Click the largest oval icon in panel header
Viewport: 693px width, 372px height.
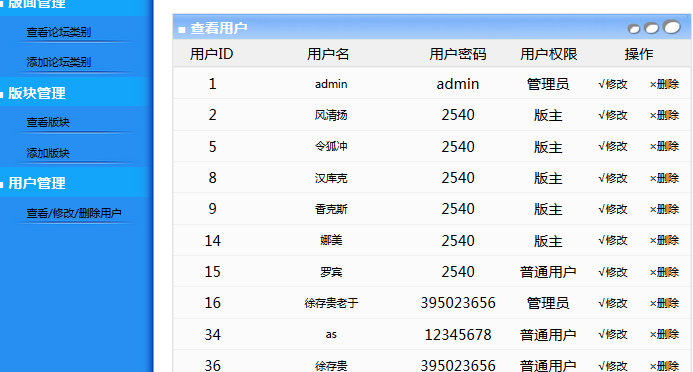point(672,27)
